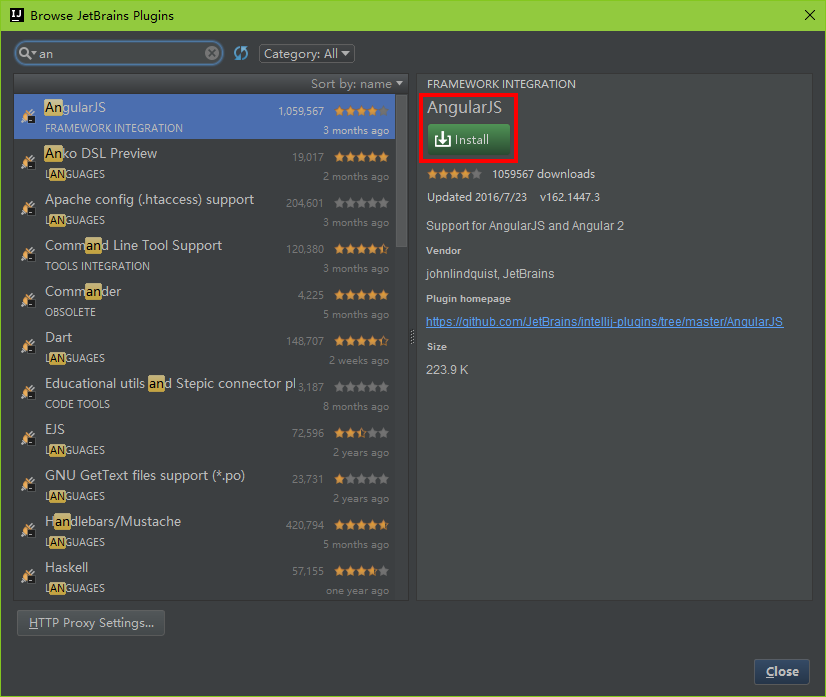
Task: Click the Handlebars/Mustache plugin icon
Action: [x=28, y=529]
